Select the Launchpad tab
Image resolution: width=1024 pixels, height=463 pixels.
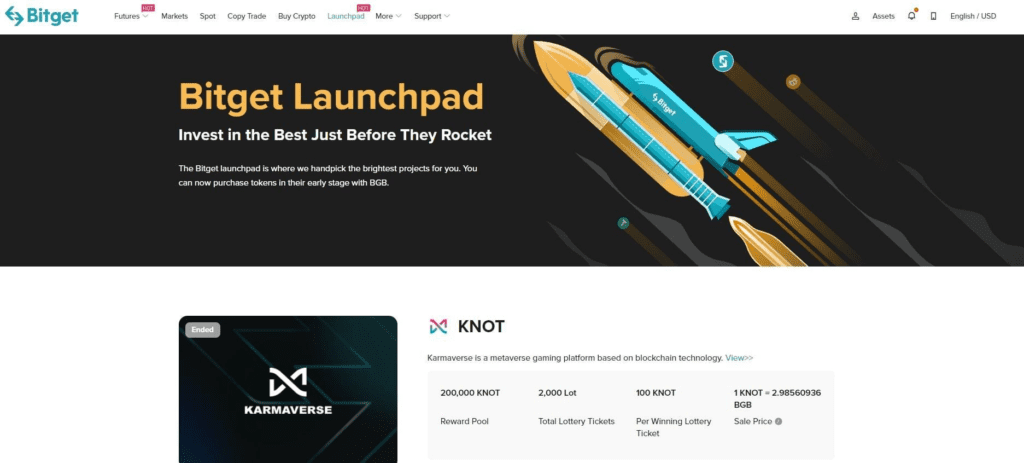tap(345, 16)
